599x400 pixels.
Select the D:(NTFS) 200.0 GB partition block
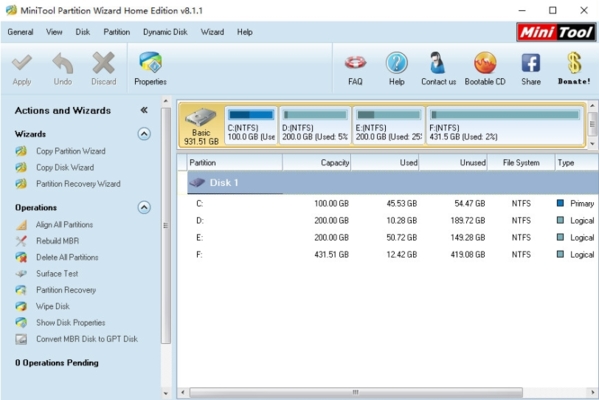point(315,125)
